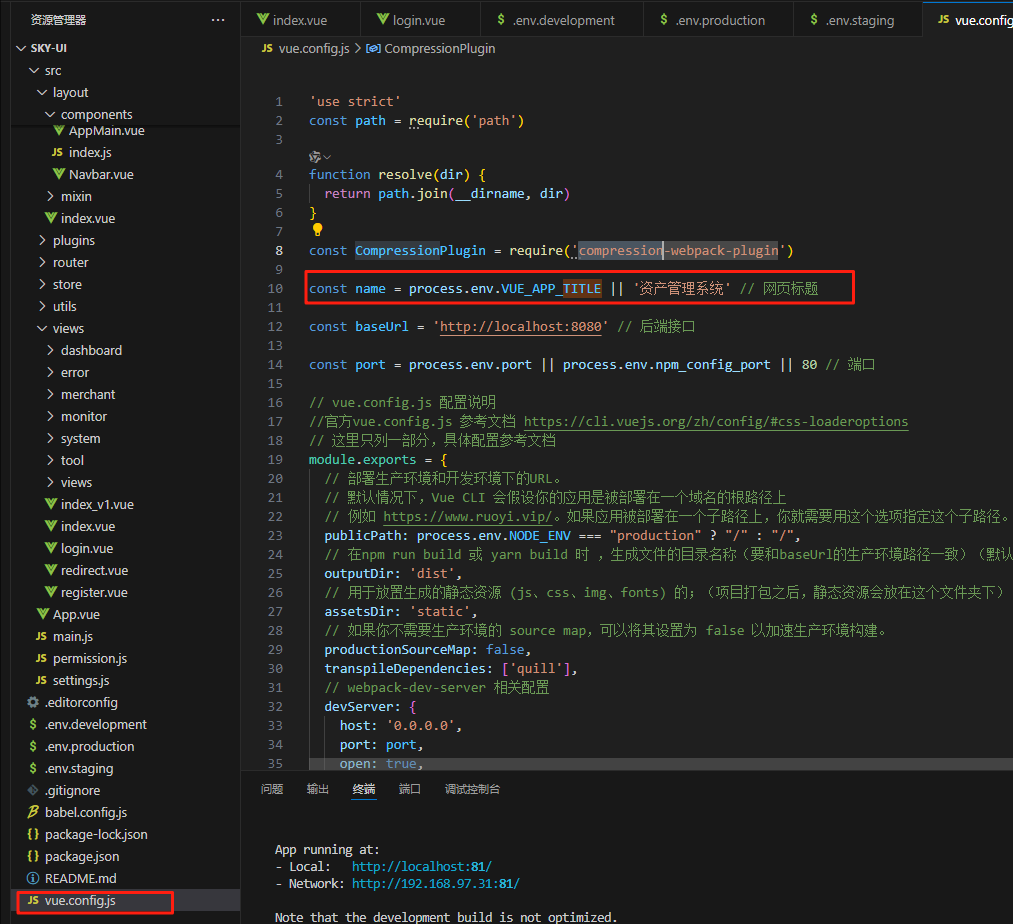
Task: Open the 端口 panel tab
Action: tap(410, 789)
